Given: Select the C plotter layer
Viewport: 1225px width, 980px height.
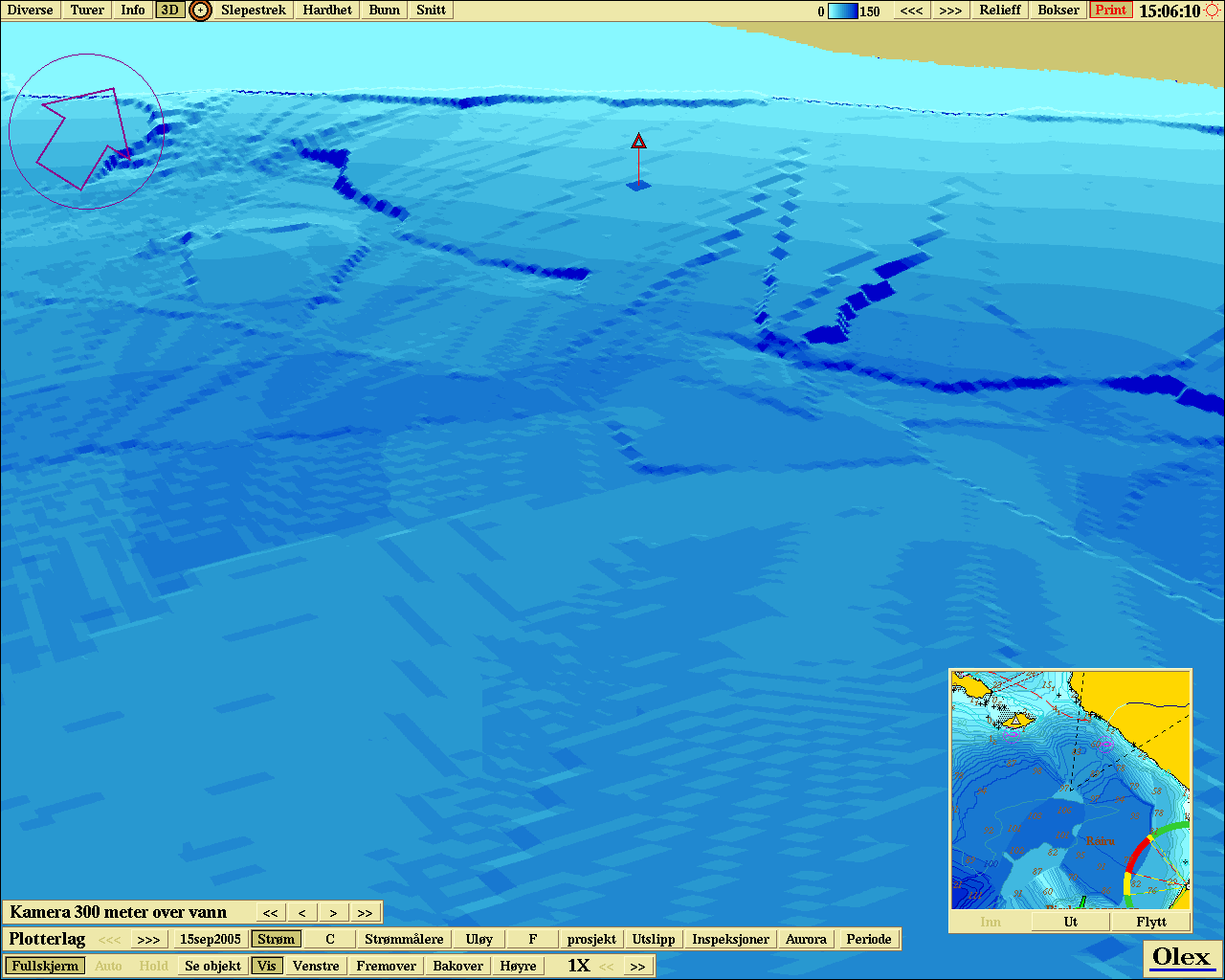Looking at the screenshot, I should coord(330,939).
